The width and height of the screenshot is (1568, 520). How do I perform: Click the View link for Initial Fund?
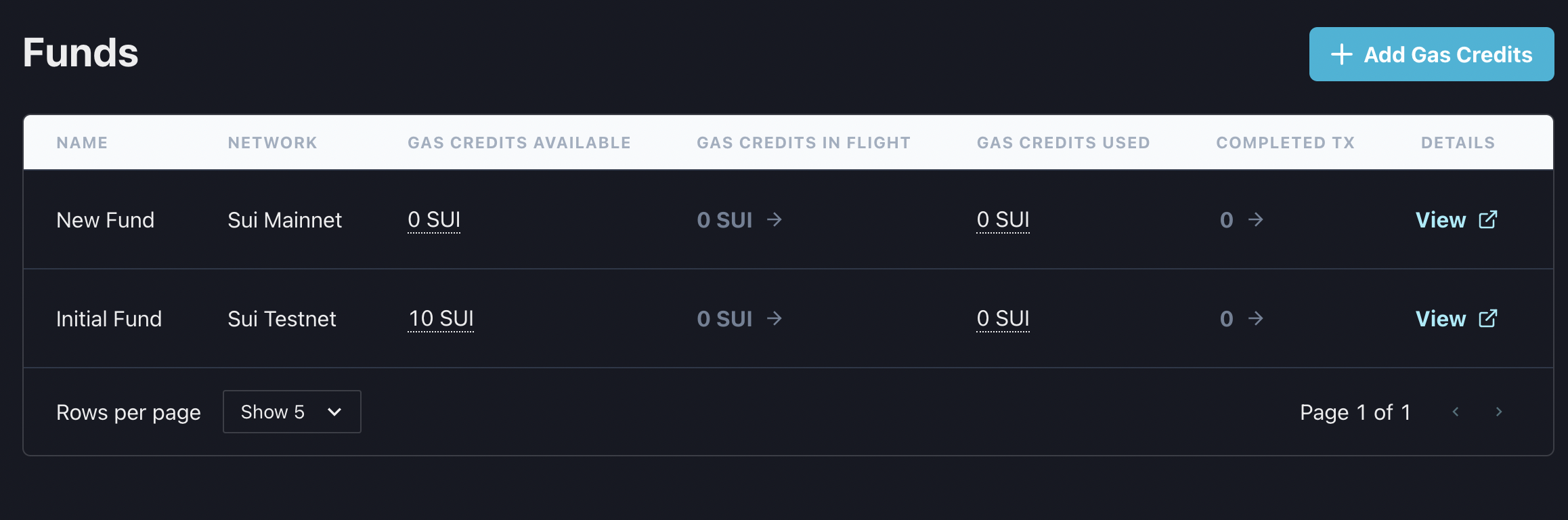pos(1440,319)
